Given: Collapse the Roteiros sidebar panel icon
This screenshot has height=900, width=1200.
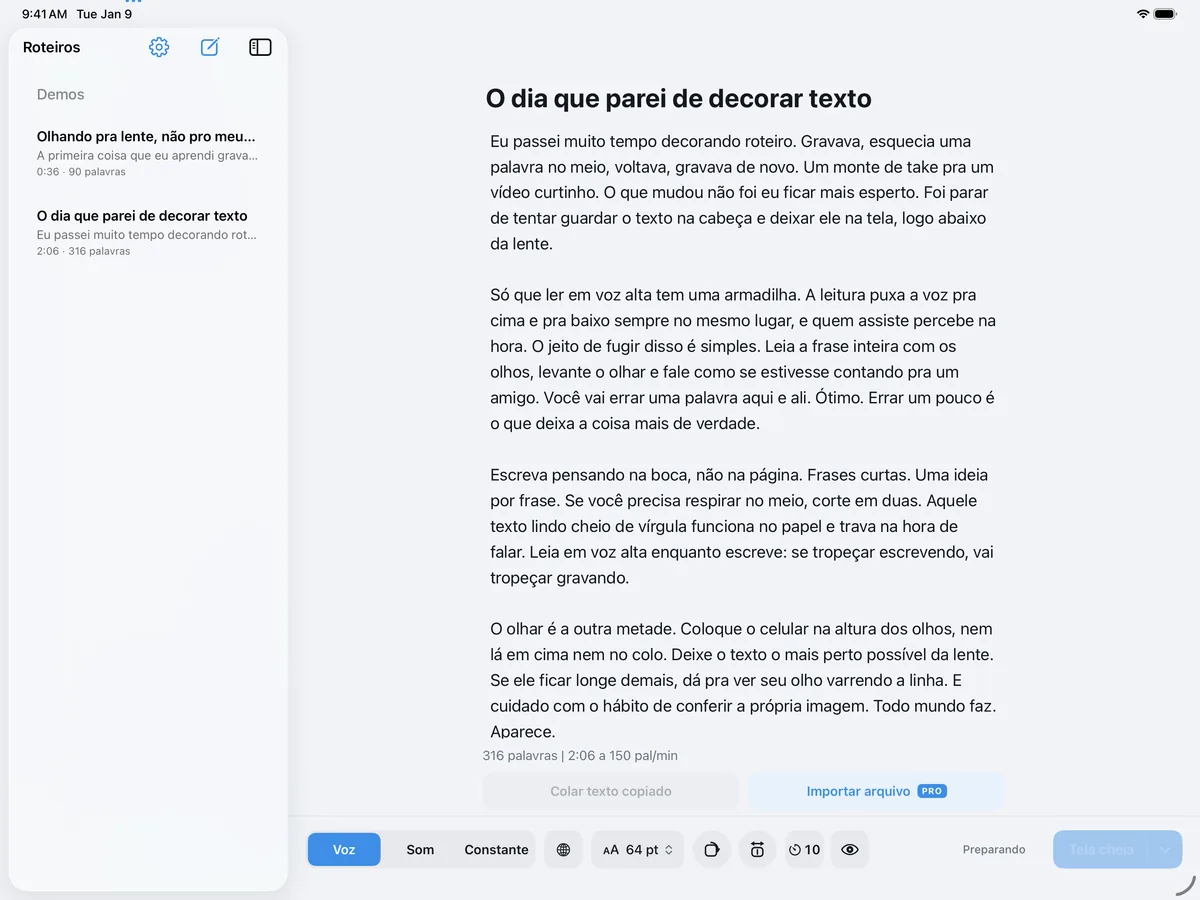Looking at the screenshot, I should (260, 47).
